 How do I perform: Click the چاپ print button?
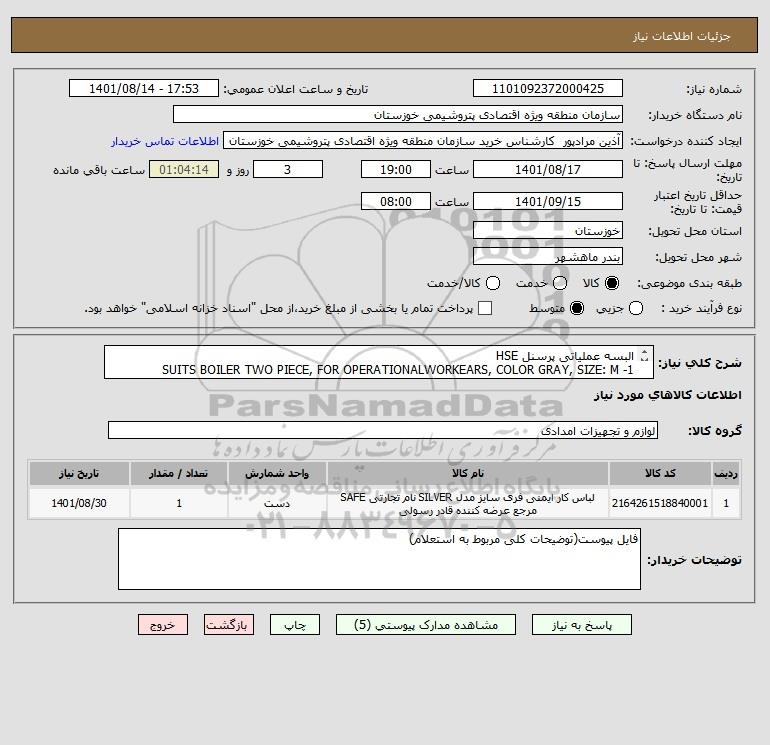[295, 625]
